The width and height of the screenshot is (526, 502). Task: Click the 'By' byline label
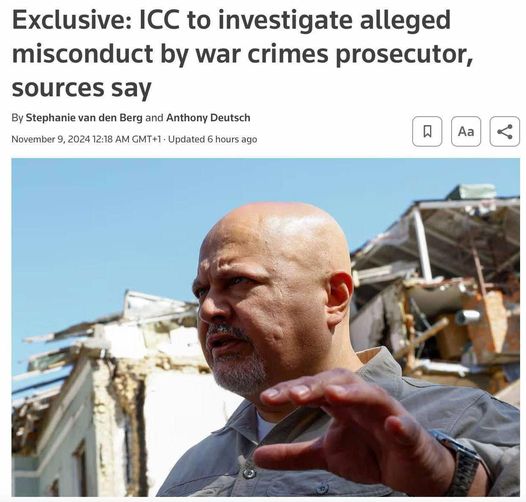pos(17,118)
